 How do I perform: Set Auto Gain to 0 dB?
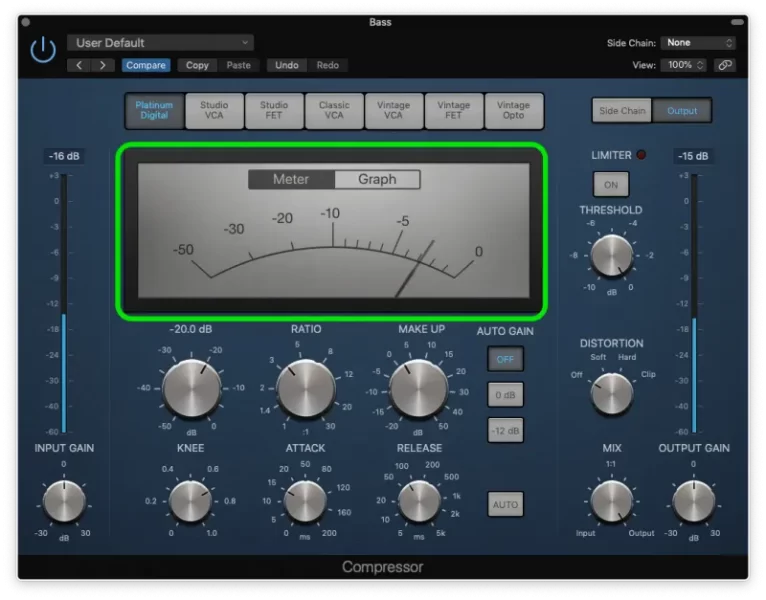505,395
